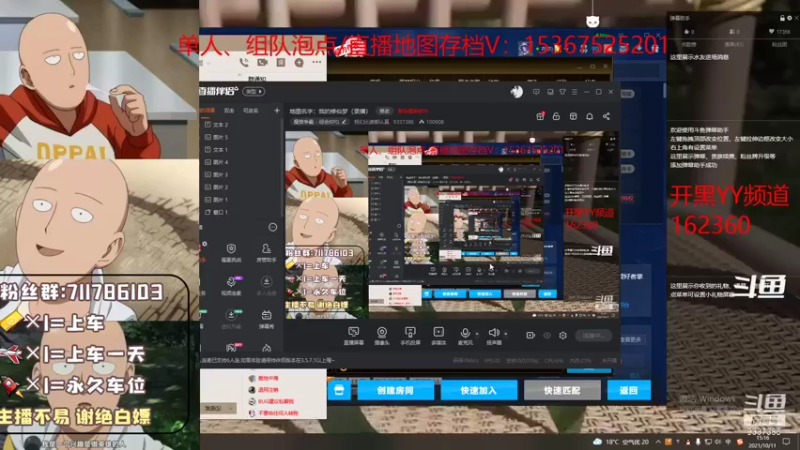Click the 修改 button beside the room title
Viewport: 800px width, 450px height.
384,111
